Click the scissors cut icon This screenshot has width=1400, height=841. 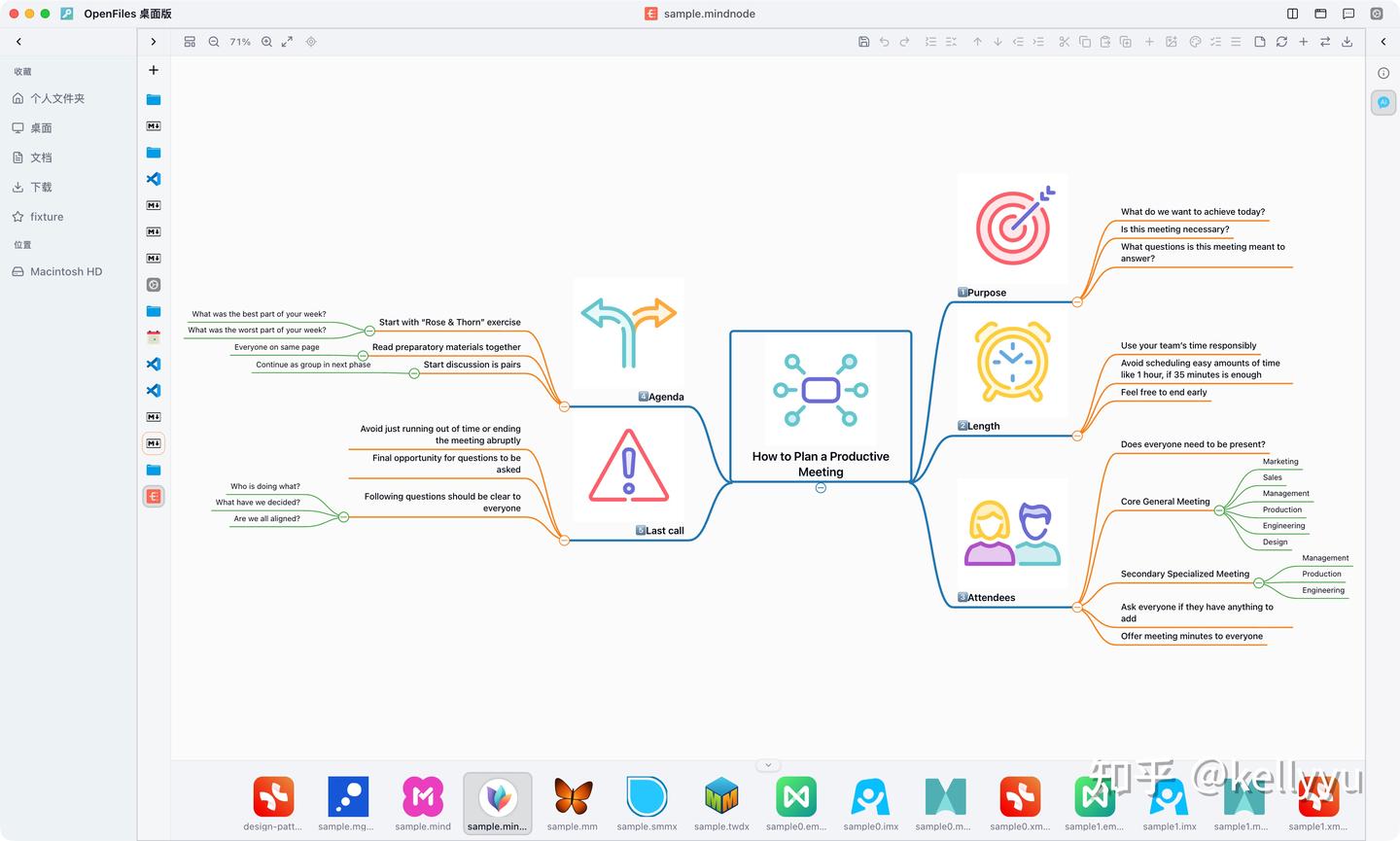pyautogui.click(x=1064, y=42)
